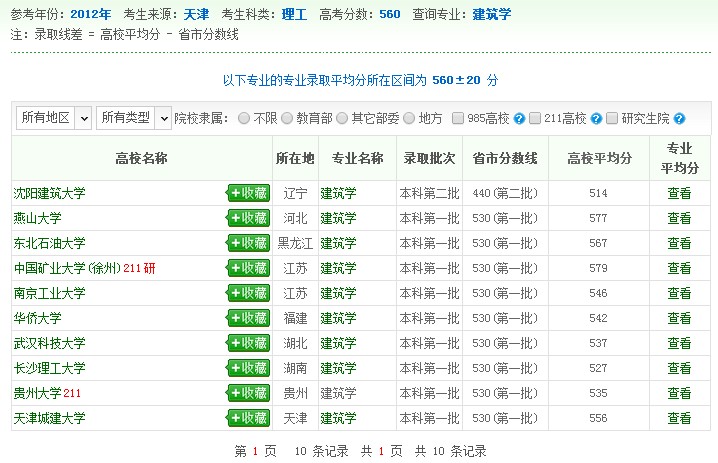Click the 高校平均分 column header
Screen dimensions: 718x463
pyautogui.click(x=599, y=158)
